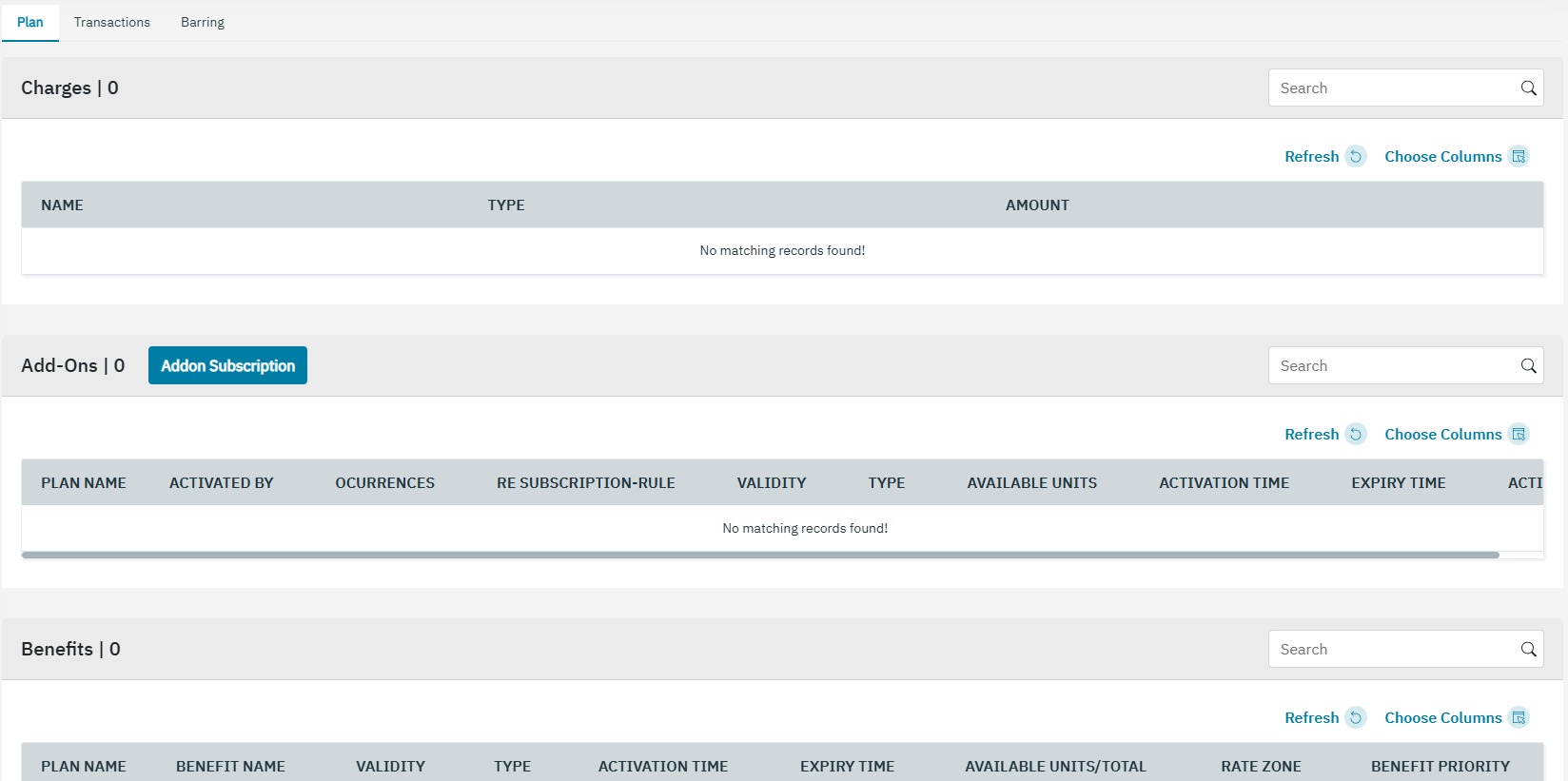Image resolution: width=1568 pixels, height=781 pixels.
Task: Focus the Charges search field
Action: (1391, 88)
